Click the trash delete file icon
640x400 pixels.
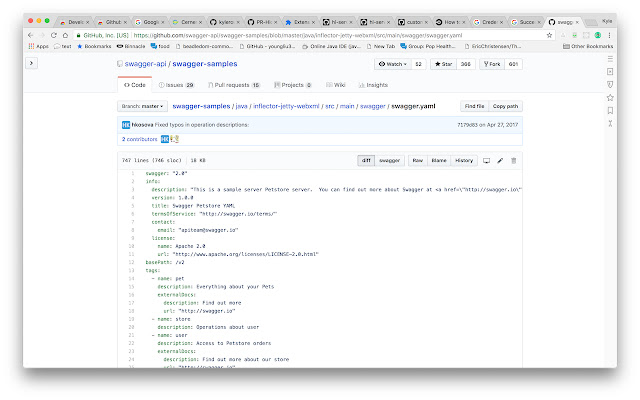coord(513,160)
